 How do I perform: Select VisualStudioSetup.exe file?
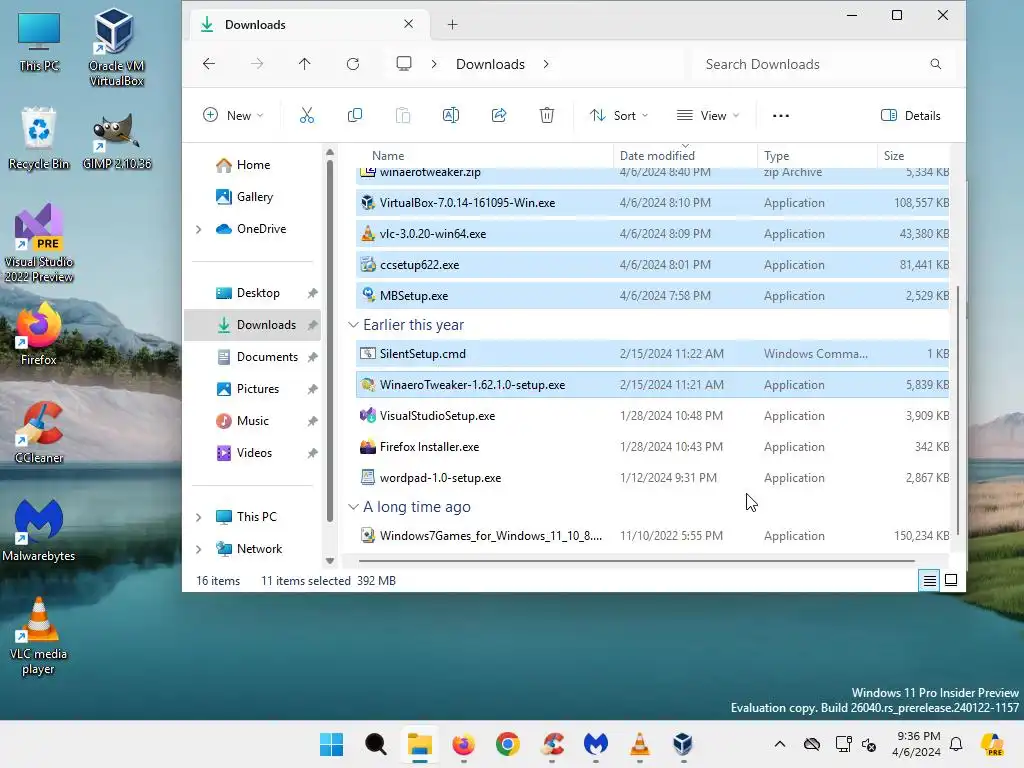(x=652, y=415)
